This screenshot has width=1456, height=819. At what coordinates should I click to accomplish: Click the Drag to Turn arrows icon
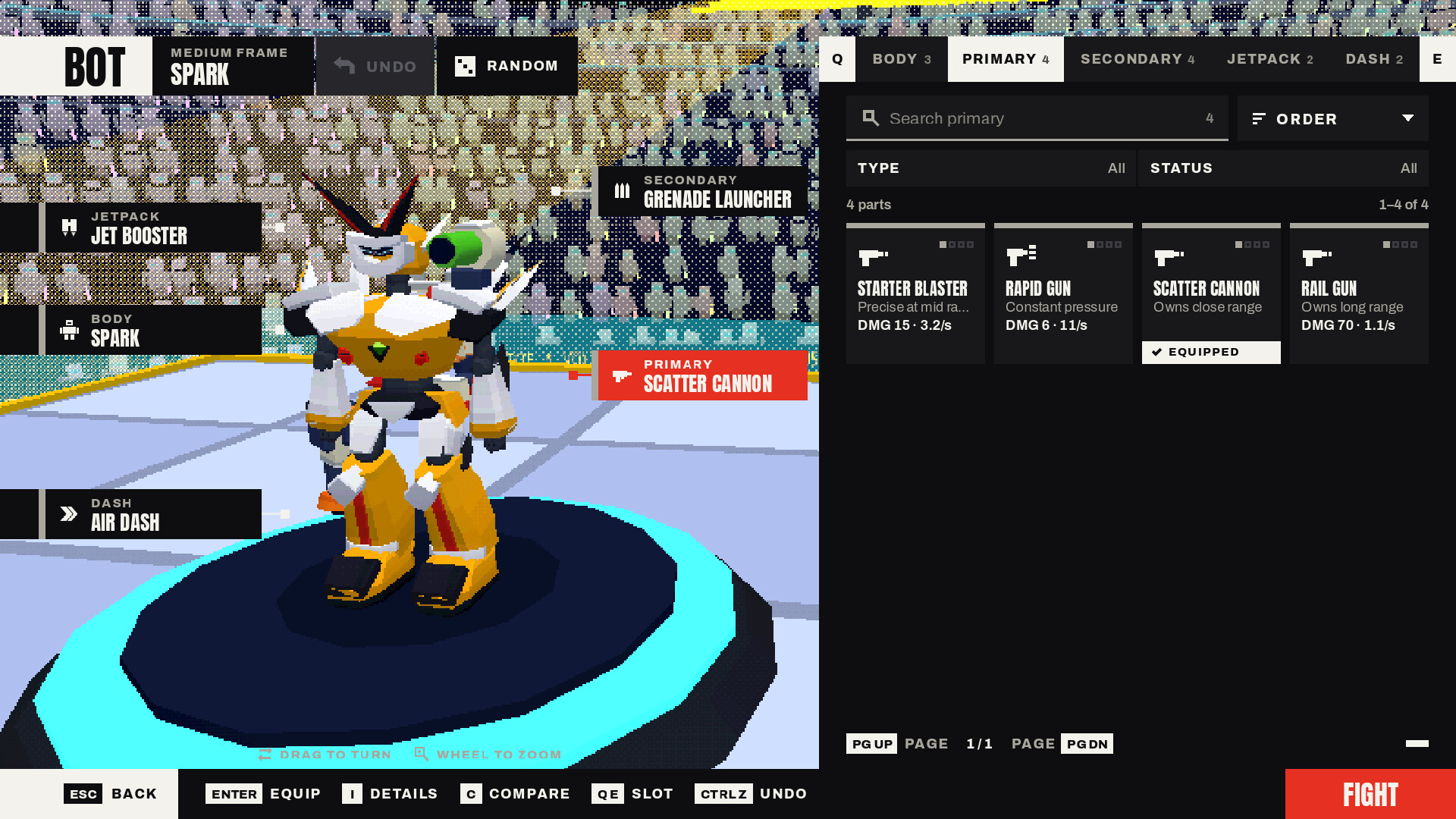coord(265,755)
